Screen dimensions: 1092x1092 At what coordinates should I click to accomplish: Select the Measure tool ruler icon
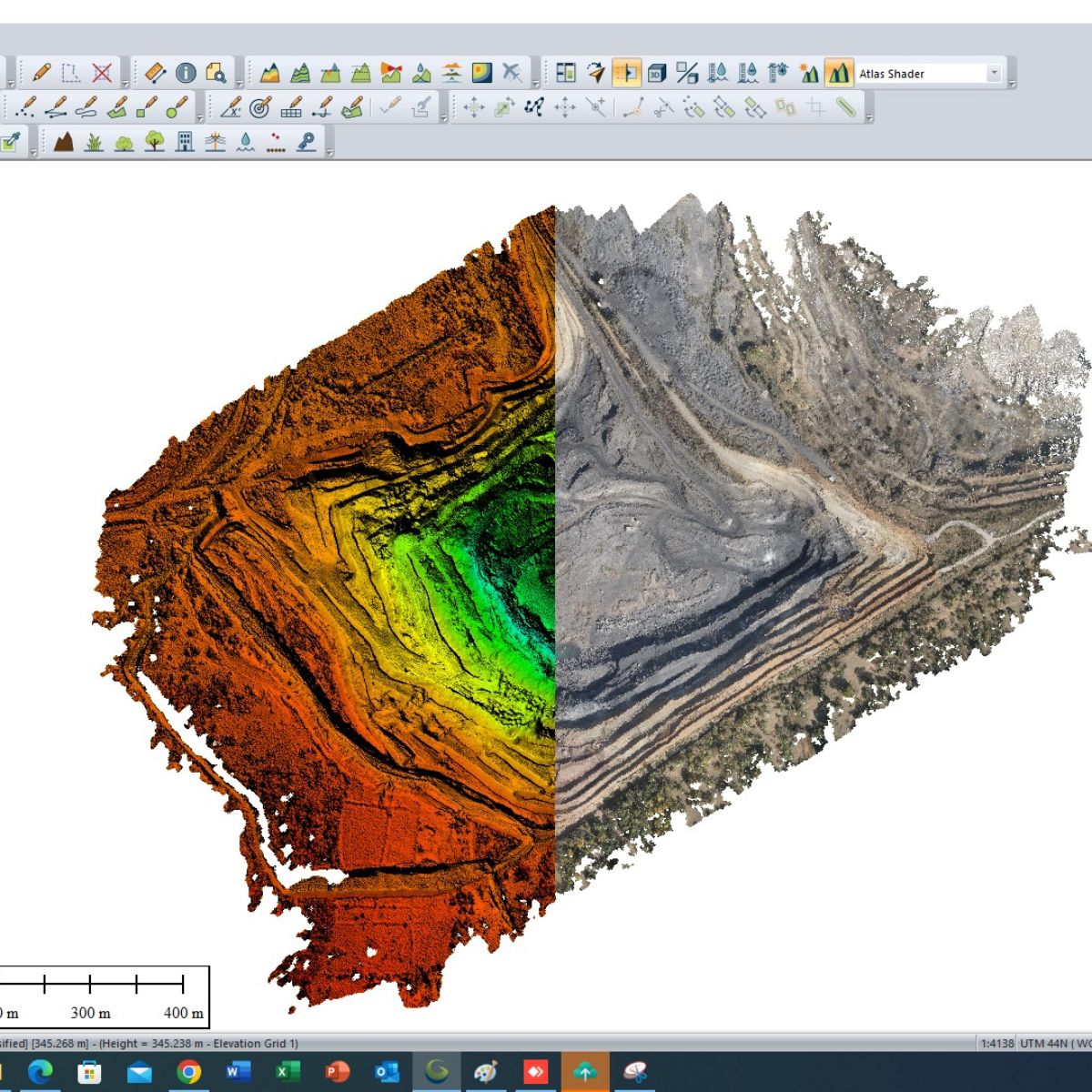(x=156, y=73)
